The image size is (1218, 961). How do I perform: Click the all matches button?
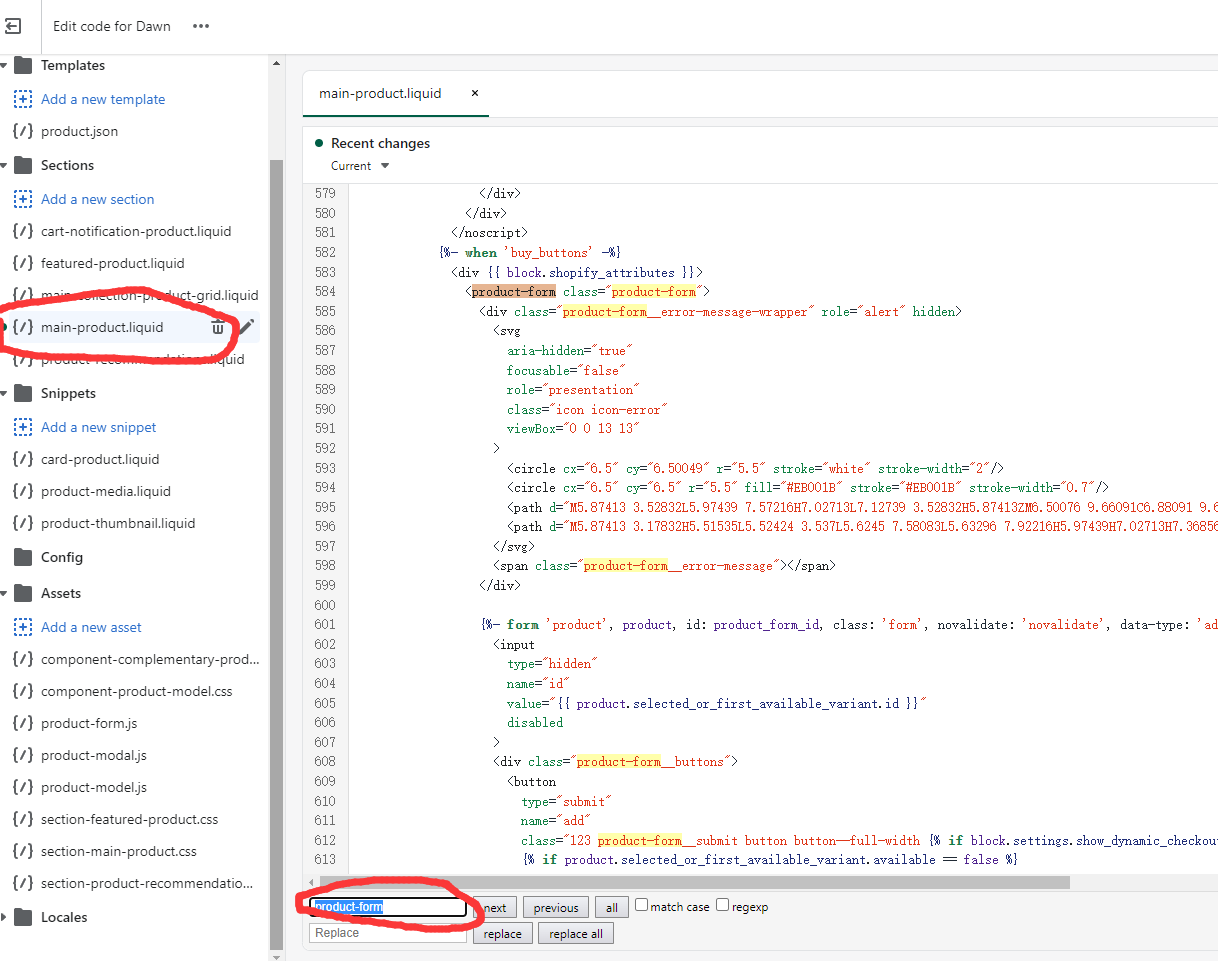611,908
